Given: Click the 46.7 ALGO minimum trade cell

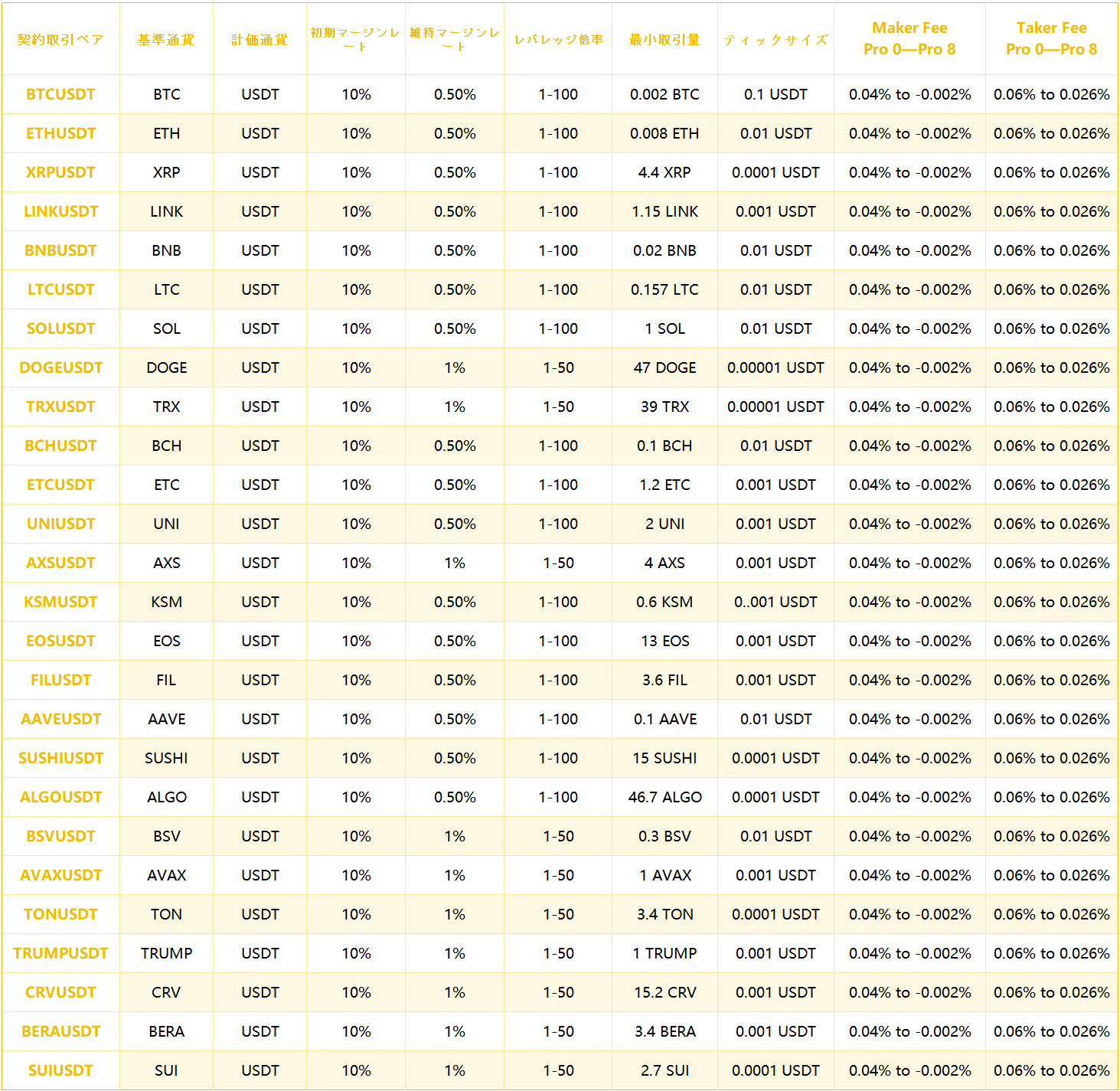Looking at the screenshot, I should point(664,797).
